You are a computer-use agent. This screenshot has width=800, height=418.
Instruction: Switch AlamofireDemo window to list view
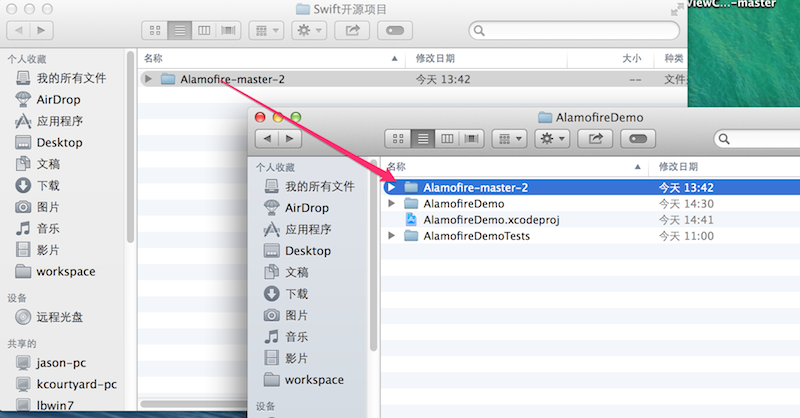coord(423,139)
